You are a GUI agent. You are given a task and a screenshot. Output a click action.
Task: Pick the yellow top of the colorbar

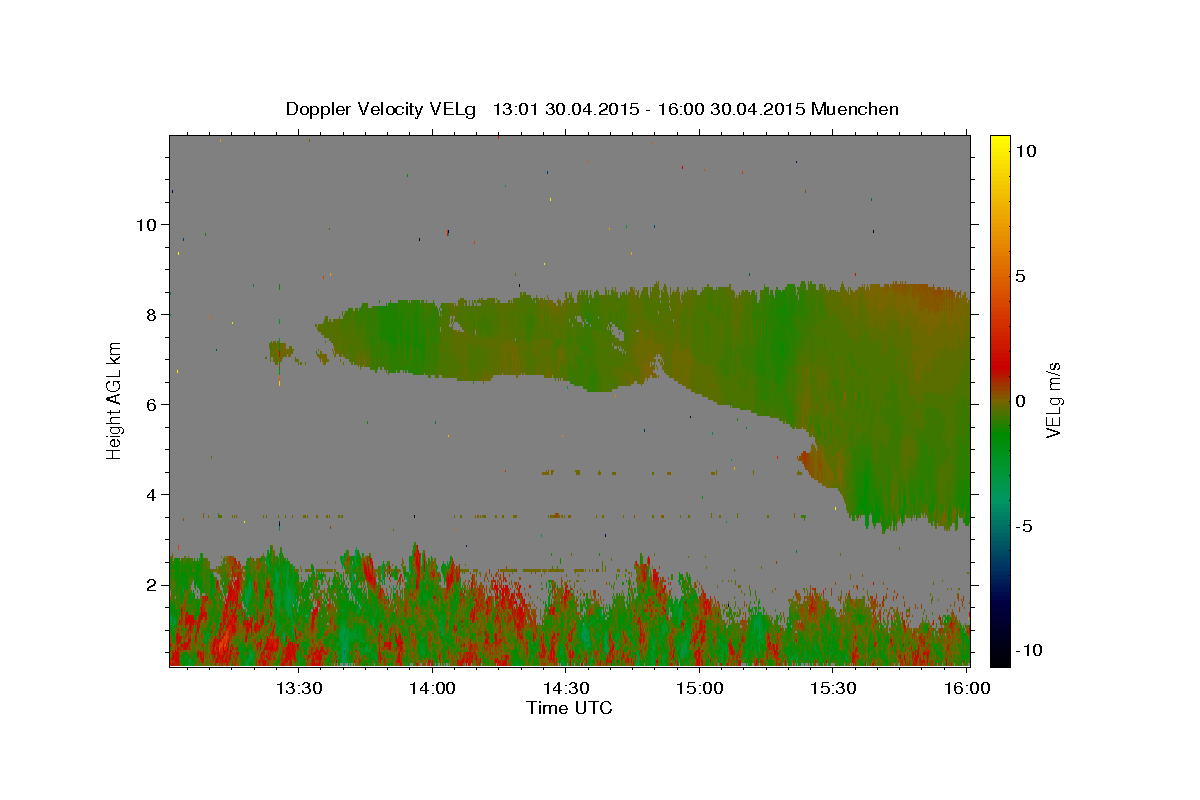[1000, 142]
